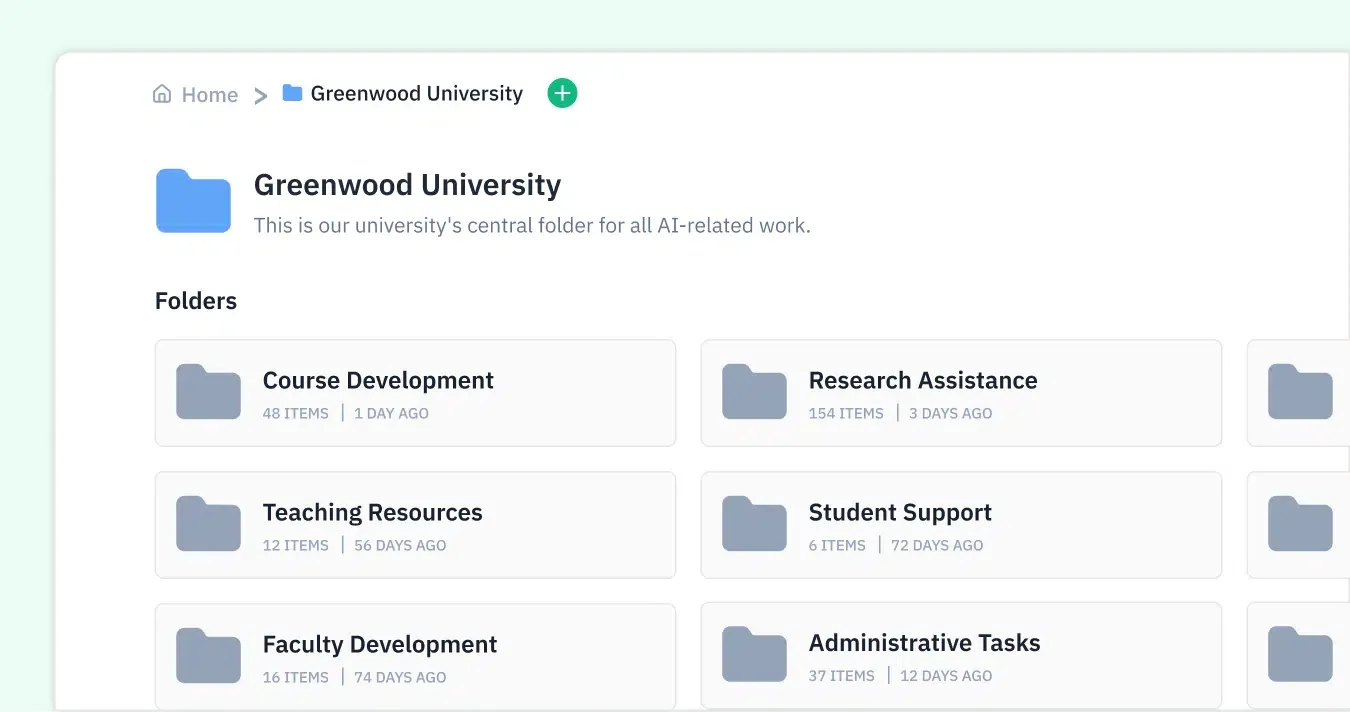Screen dimensions: 1350x712
Task: Click the green plus button to create new item
Action: tap(562, 92)
